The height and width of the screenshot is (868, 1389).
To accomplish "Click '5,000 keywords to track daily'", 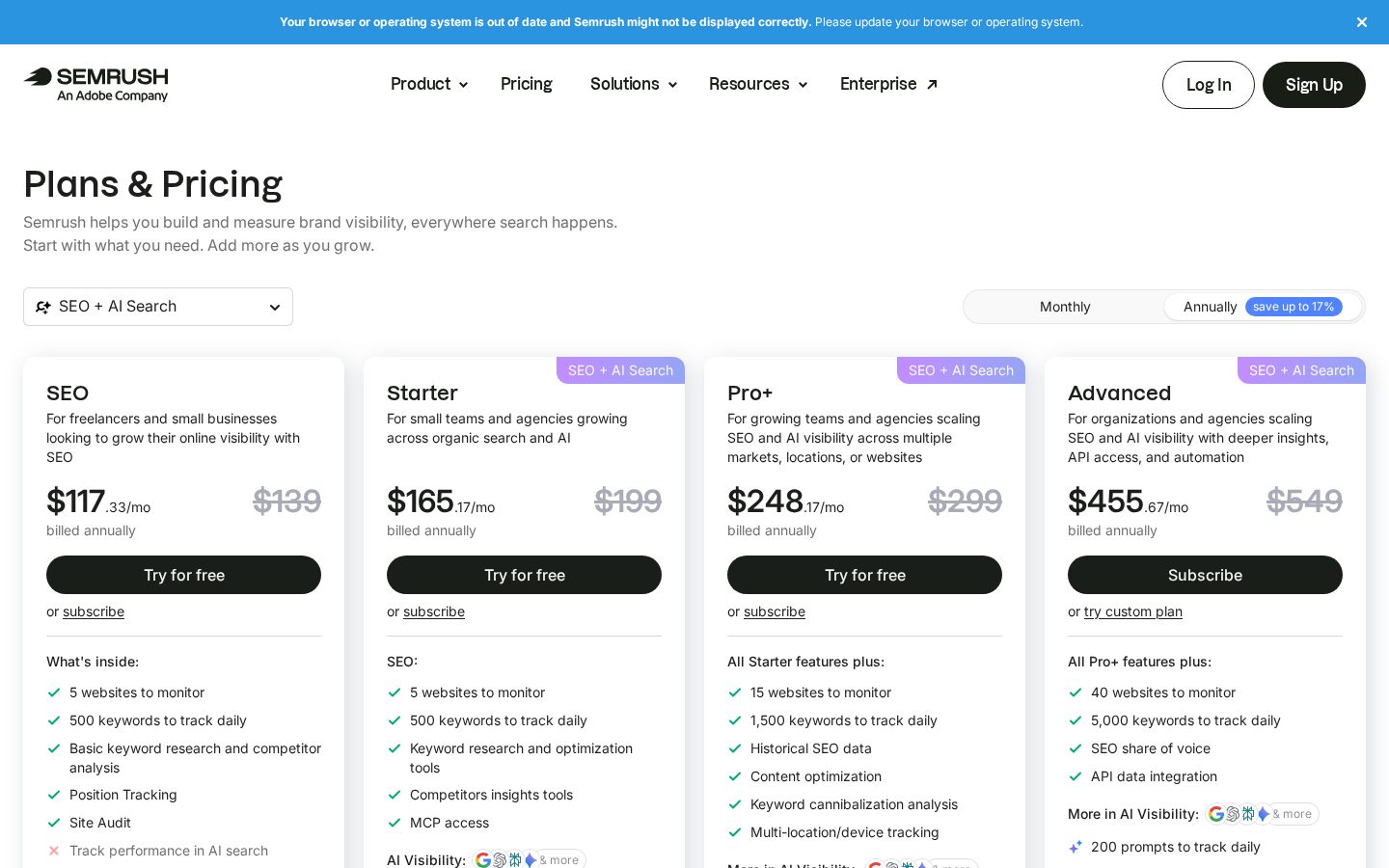I will (x=1185, y=720).
